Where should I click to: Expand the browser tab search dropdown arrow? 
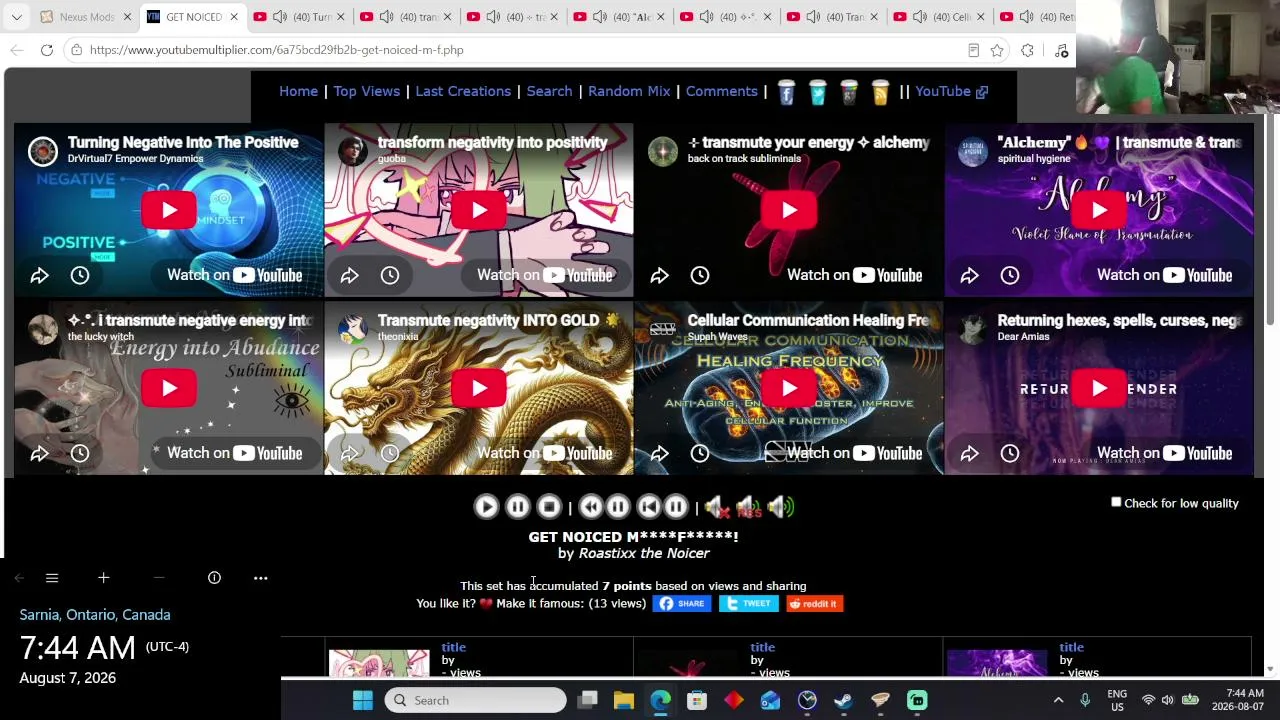[16, 17]
